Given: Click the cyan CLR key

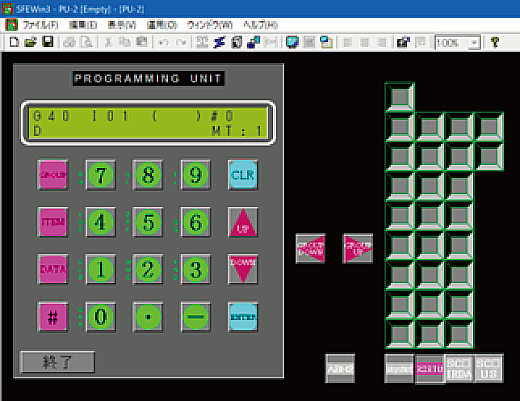Looking at the screenshot, I should click(x=243, y=175).
